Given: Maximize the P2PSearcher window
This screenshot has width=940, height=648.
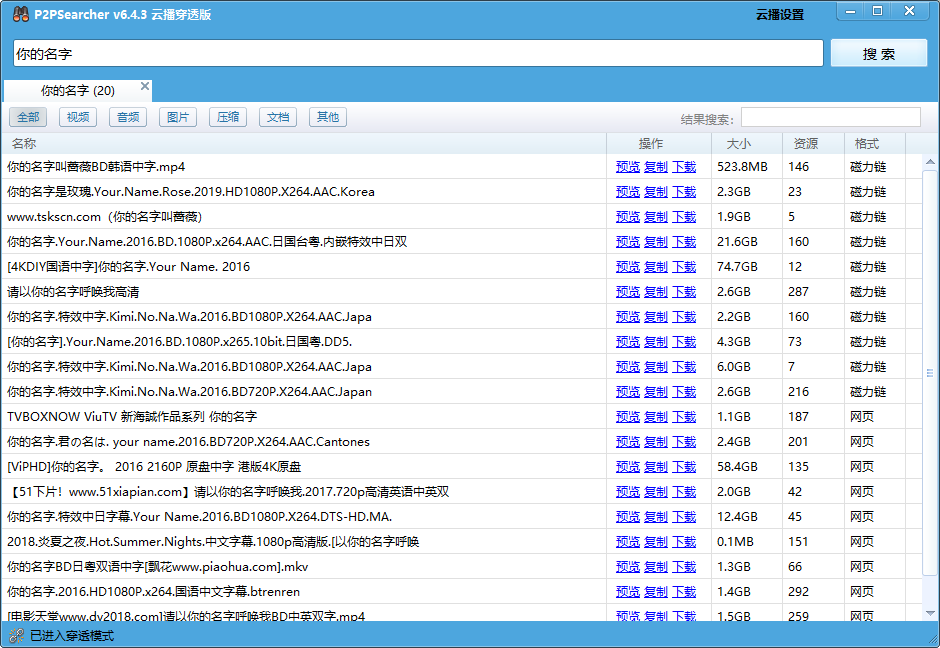Looking at the screenshot, I should [x=877, y=10].
